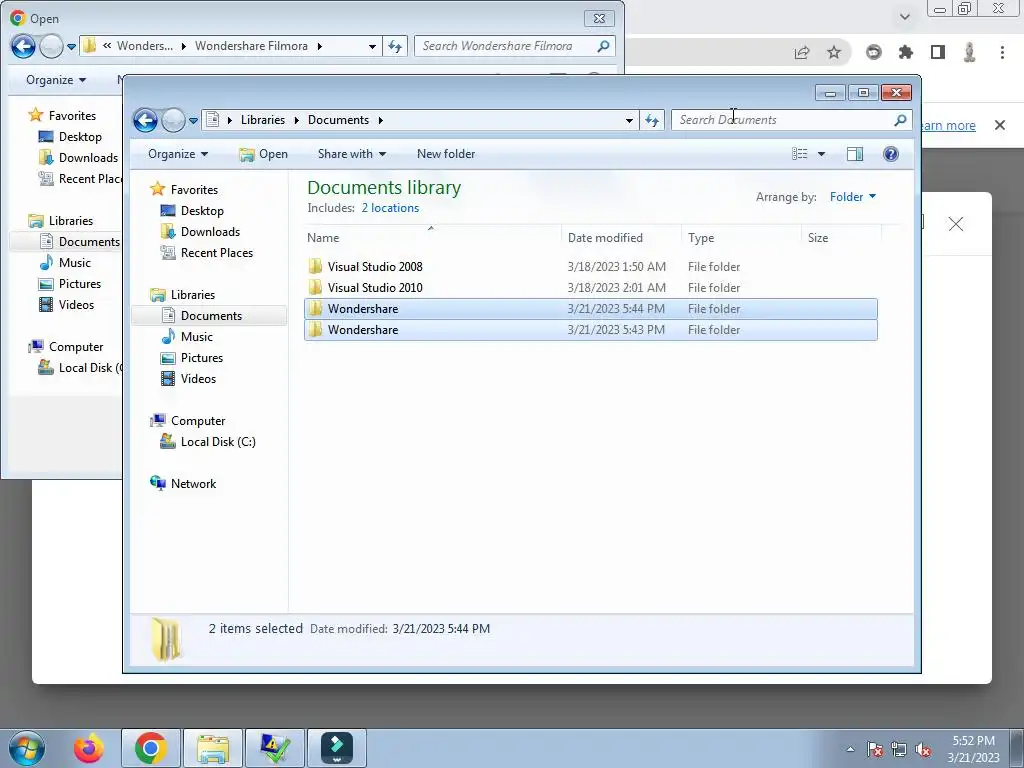Open Organize menu in Open dialog
Image resolution: width=1024 pixels, height=768 pixels.
(56, 80)
